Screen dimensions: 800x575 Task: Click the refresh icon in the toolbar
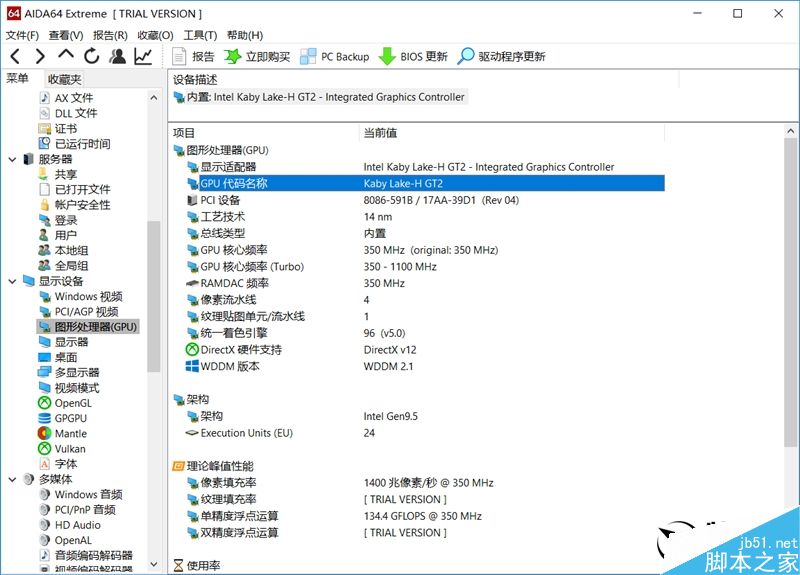point(92,56)
